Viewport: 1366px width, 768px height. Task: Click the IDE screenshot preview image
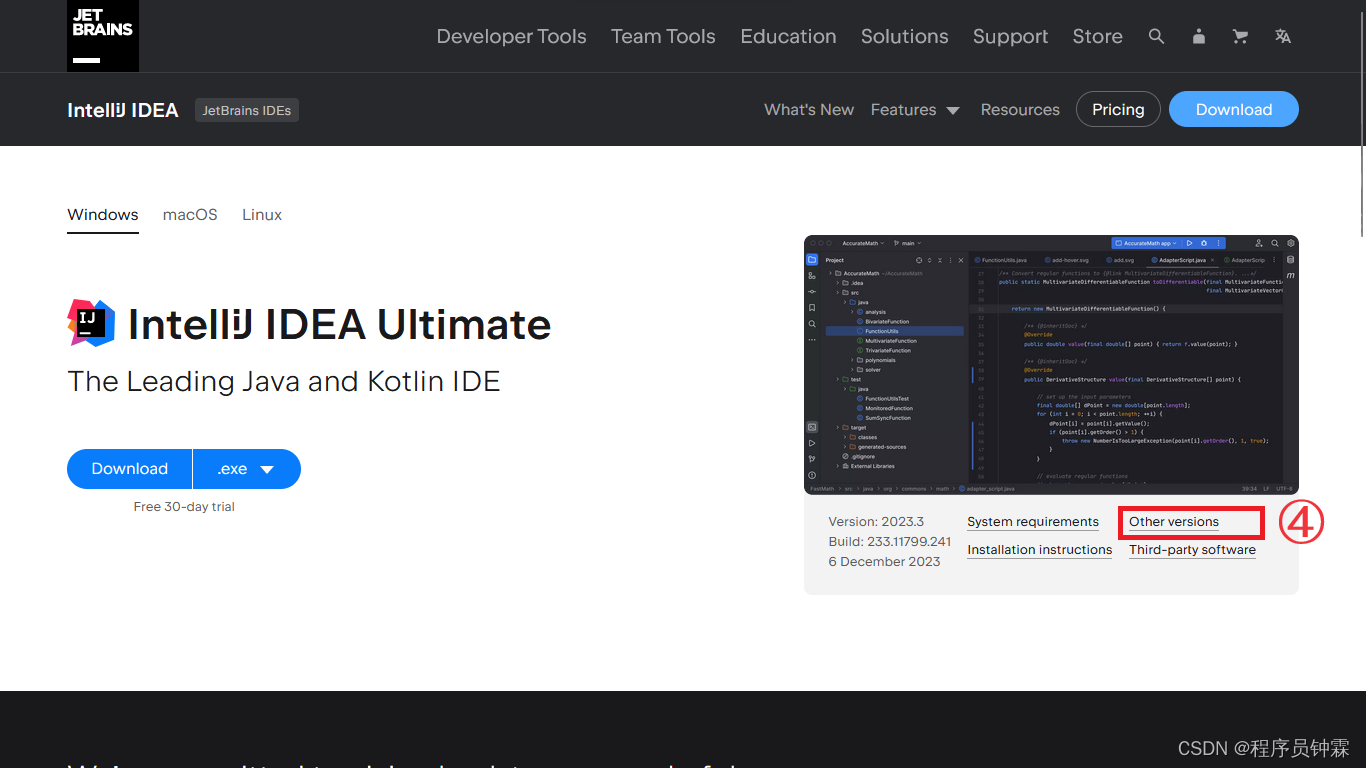(x=1051, y=365)
